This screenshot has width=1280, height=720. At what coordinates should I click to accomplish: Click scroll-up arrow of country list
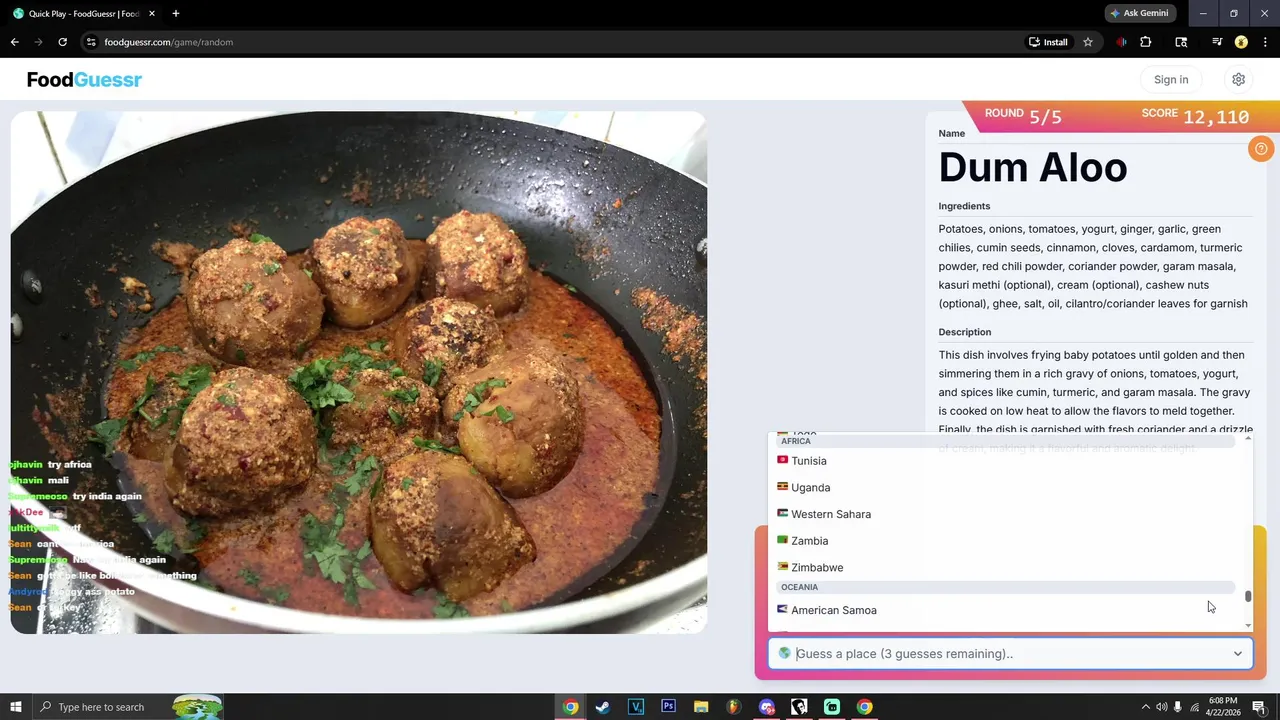(1248, 439)
